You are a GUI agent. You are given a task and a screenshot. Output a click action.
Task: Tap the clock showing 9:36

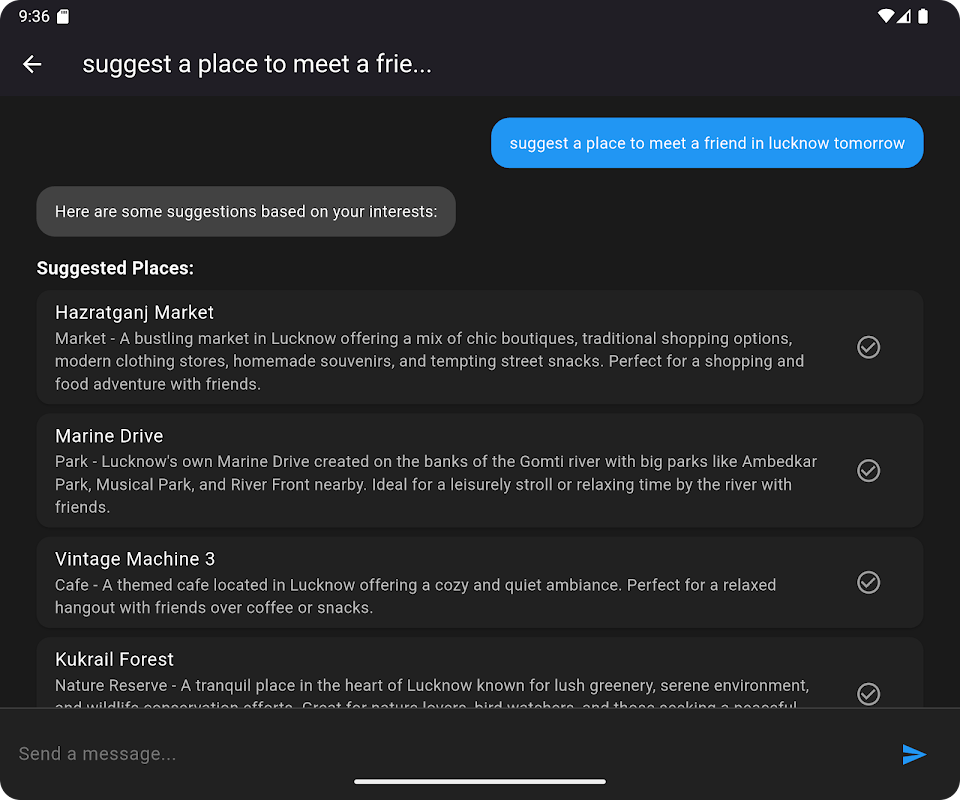coord(33,16)
